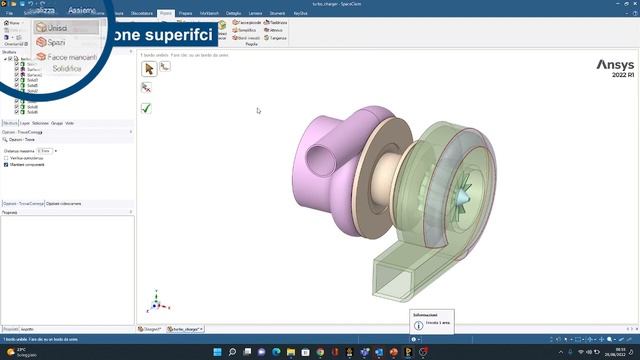640x360 pixels.
Task: Switch to the Prepara ribbon tab
Action: tap(185, 13)
